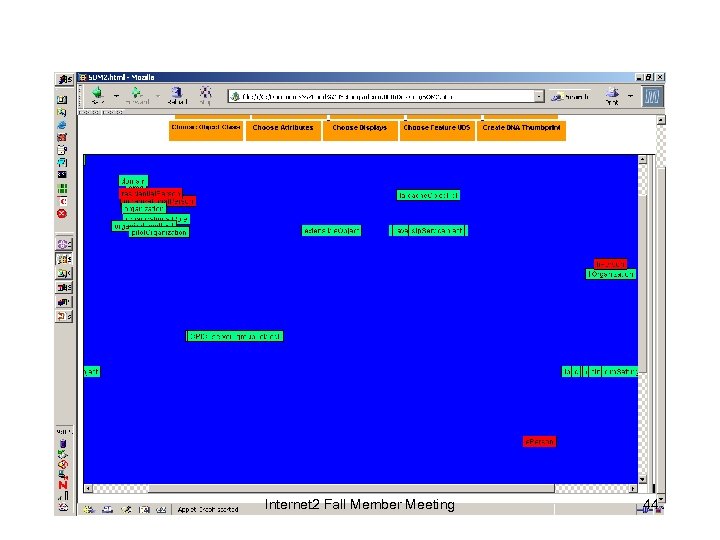Click the IRC chat icon in status bar
The image size is (720, 540).
point(161,509)
